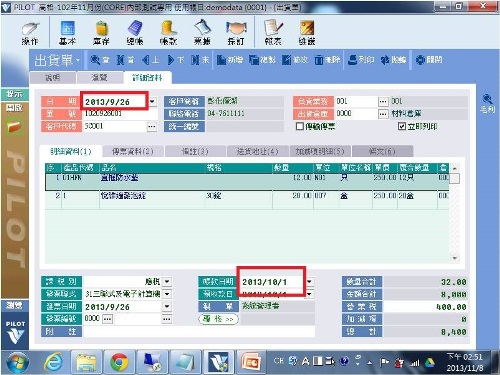Image resolution: width=500 pixels, height=375 pixels.
Task: Open the invoice type dropdown showing 31三聯式
Action: click(167, 294)
